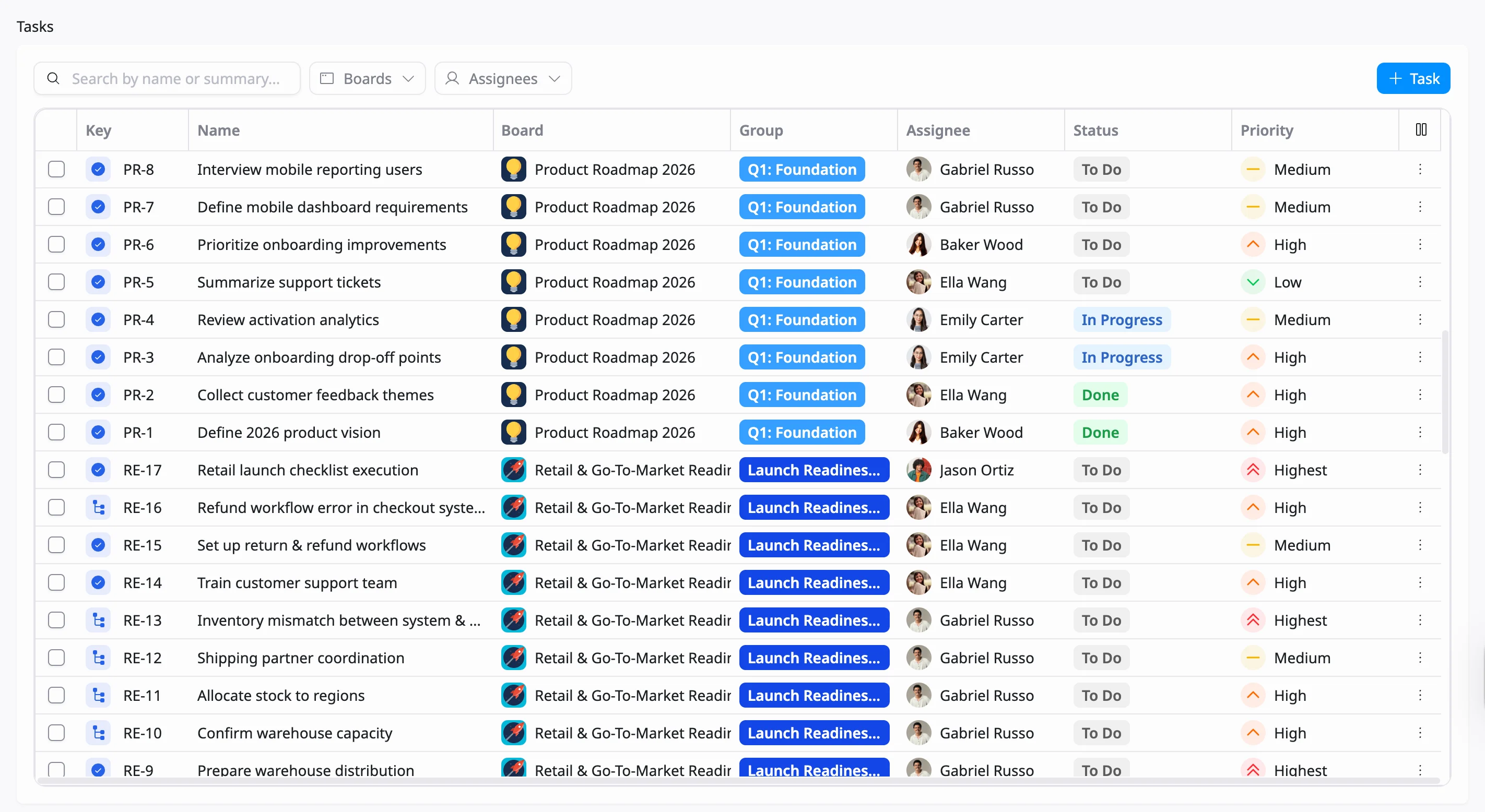Click the High priority icon for PR-3
This screenshot has height=812, width=1485.
[1253, 357]
